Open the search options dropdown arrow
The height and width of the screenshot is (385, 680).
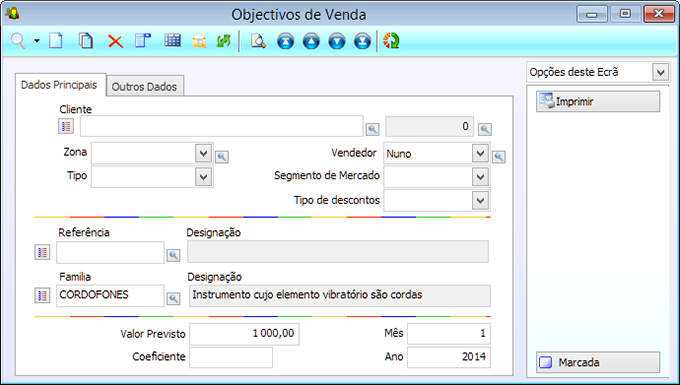click(37, 41)
